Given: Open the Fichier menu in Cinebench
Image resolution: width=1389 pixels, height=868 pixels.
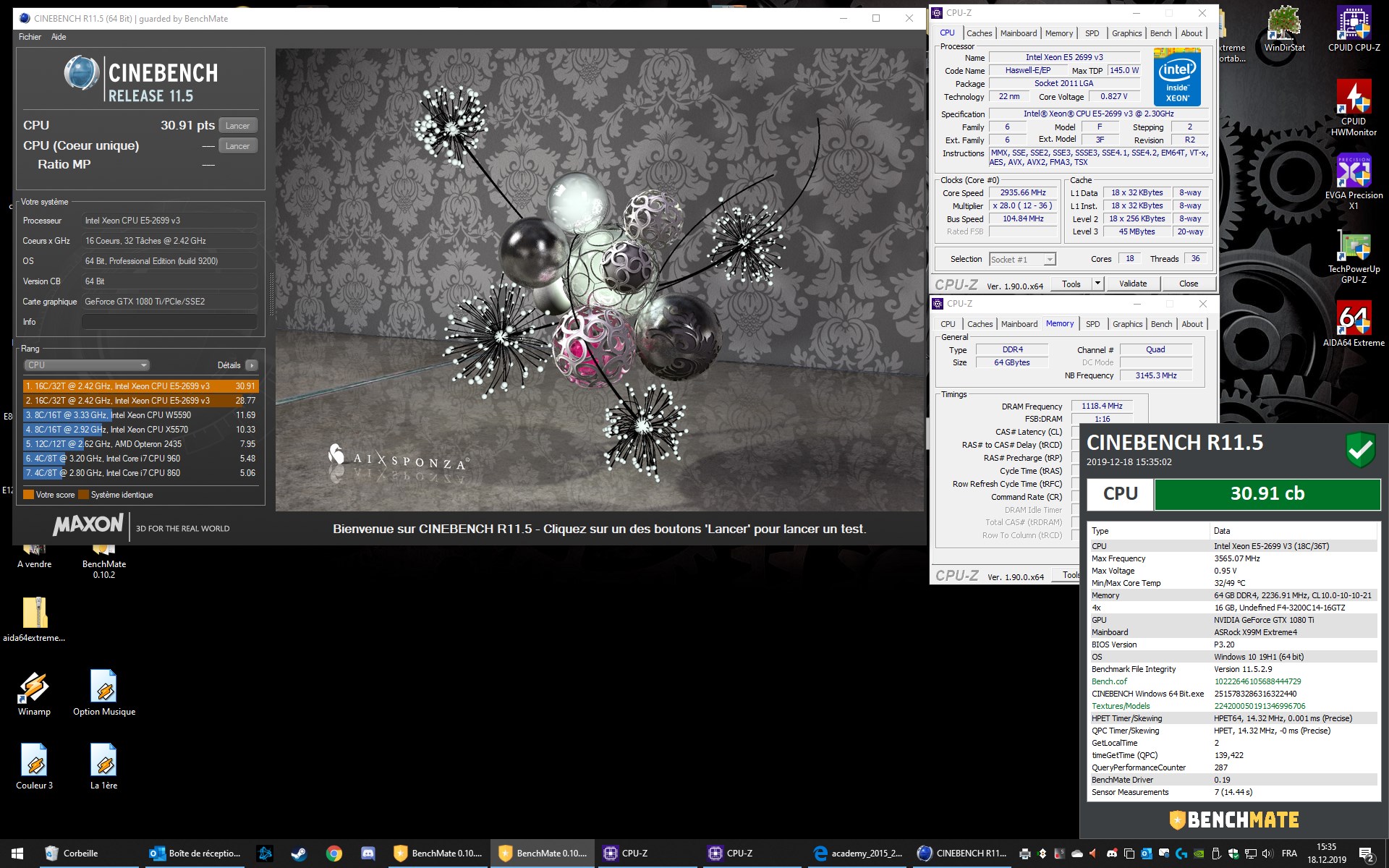Looking at the screenshot, I should [30, 37].
